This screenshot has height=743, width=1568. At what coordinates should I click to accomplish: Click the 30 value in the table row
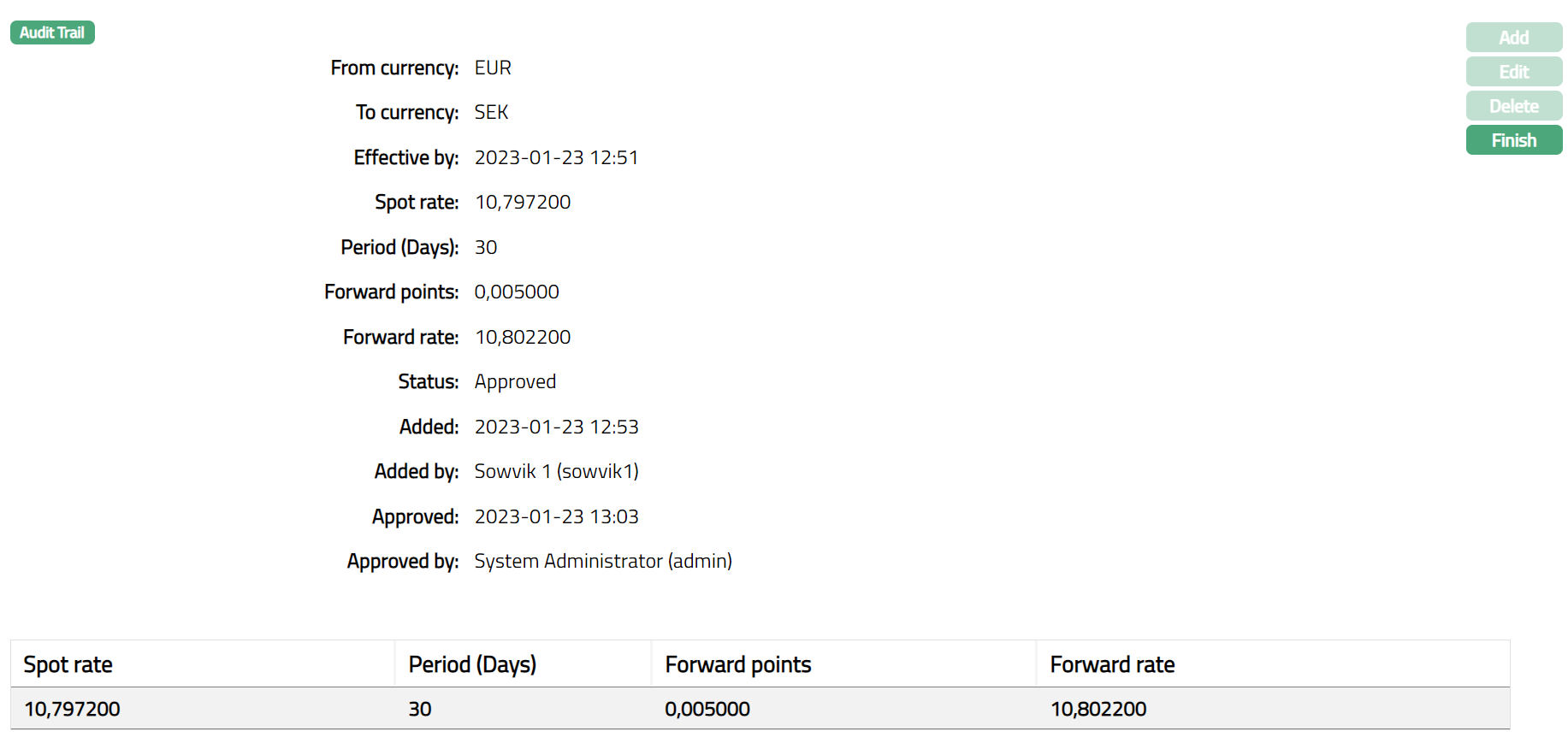pyautogui.click(x=420, y=709)
